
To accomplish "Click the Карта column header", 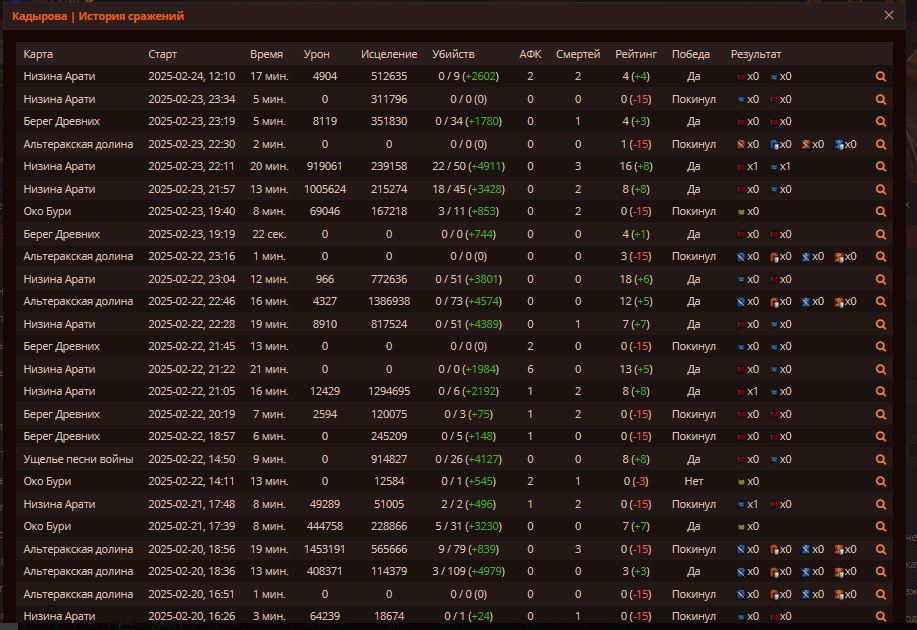I will (38, 54).
